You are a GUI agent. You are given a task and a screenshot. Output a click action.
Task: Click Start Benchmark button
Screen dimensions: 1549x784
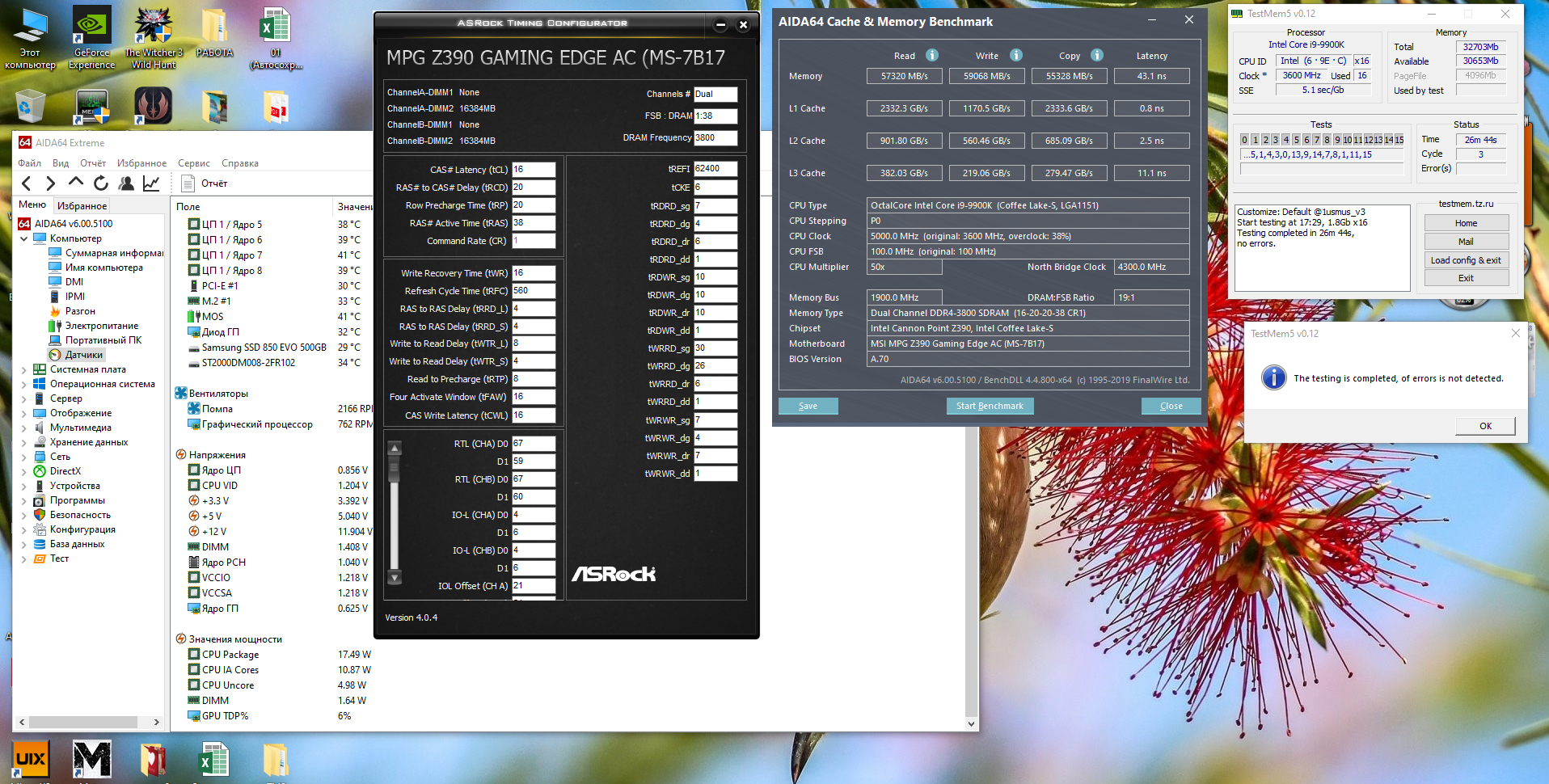click(x=990, y=406)
